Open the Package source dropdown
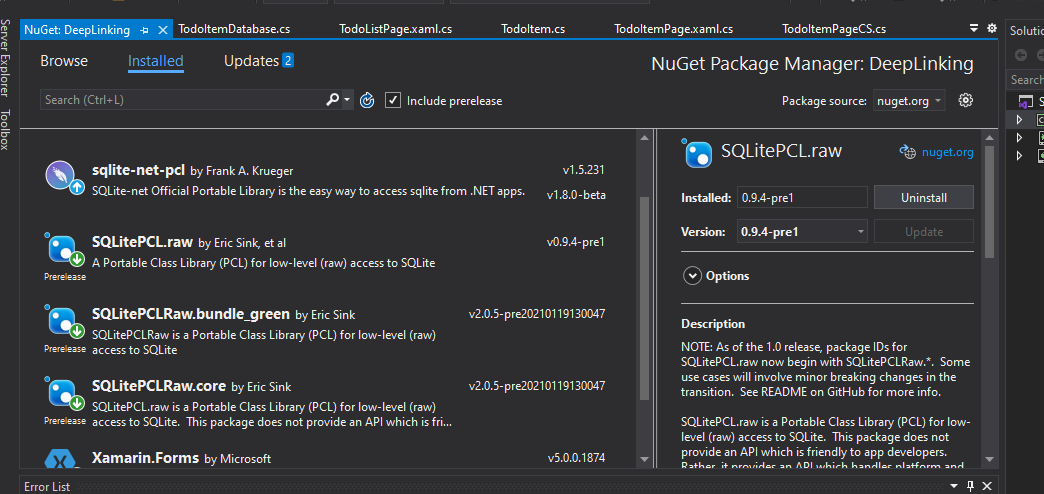Viewport: 1044px width, 494px height. tap(908, 101)
